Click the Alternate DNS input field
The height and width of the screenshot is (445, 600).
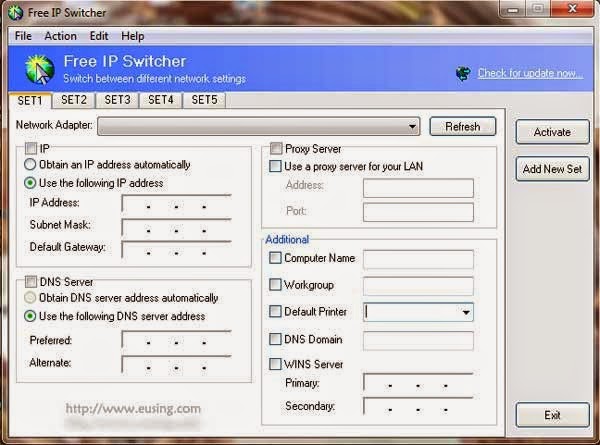[176, 365]
